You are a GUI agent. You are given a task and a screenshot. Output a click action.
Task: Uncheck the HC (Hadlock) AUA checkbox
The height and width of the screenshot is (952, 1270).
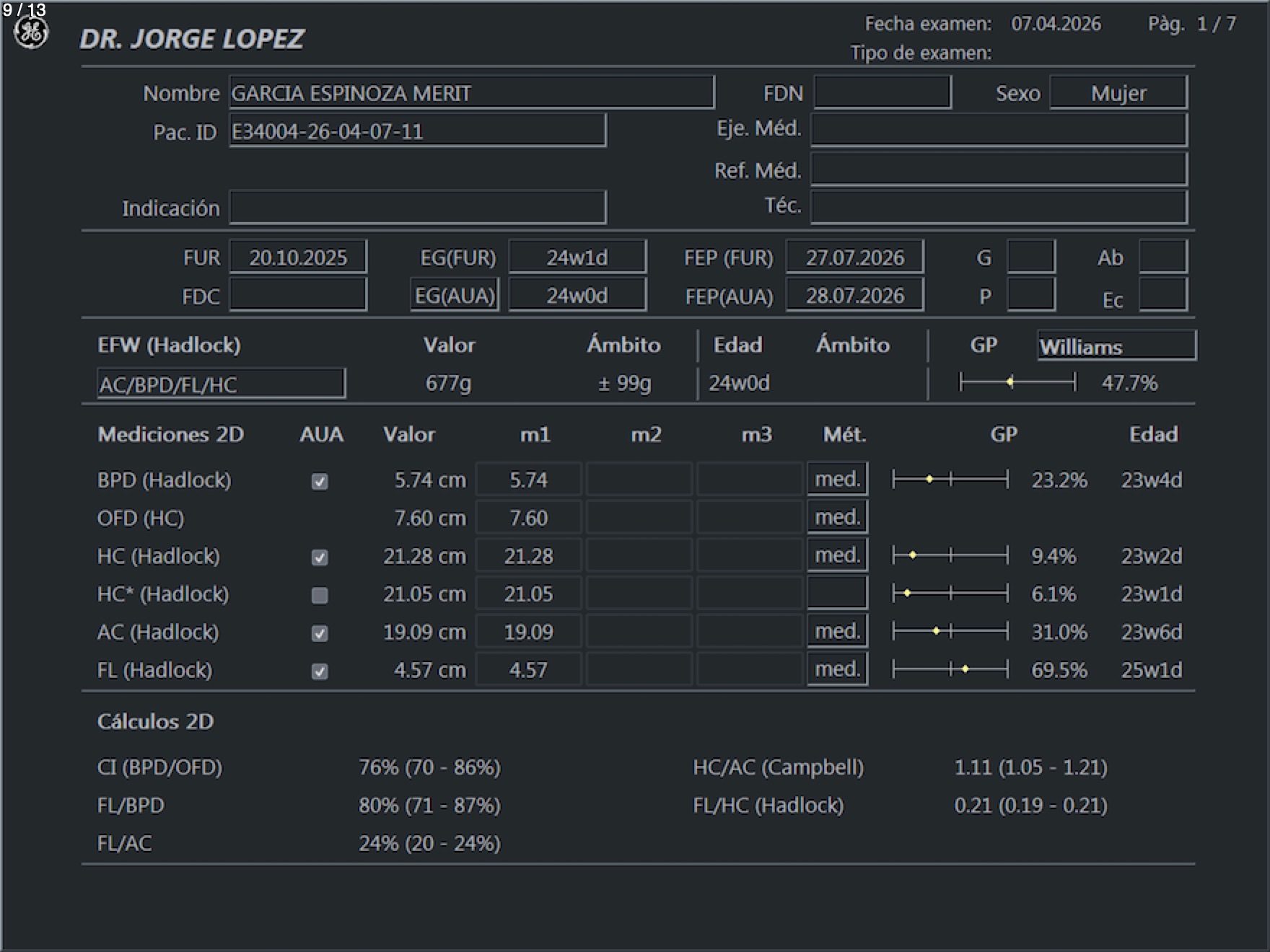(320, 557)
